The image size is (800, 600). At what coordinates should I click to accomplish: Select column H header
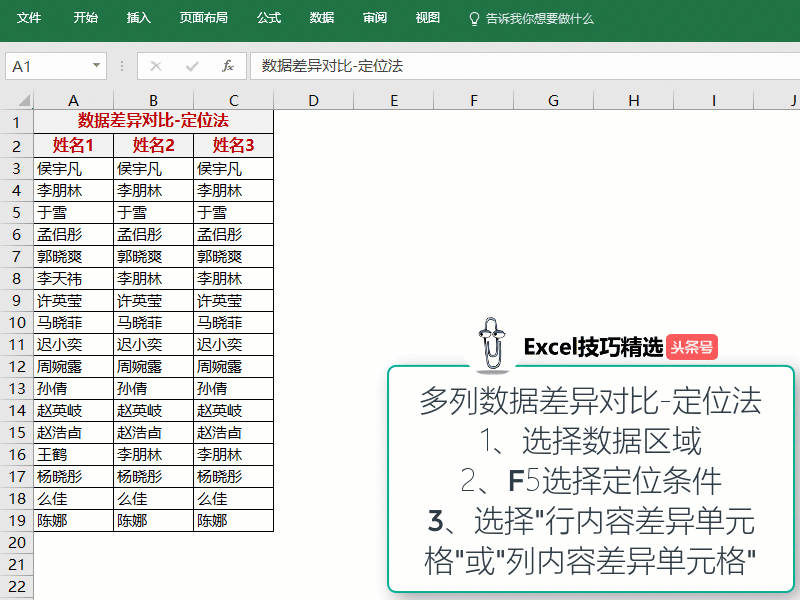point(634,100)
